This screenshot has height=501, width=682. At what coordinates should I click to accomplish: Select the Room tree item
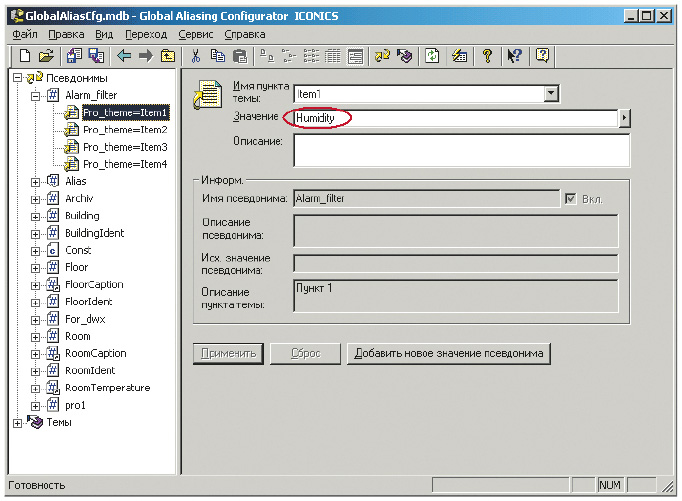pos(78,337)
